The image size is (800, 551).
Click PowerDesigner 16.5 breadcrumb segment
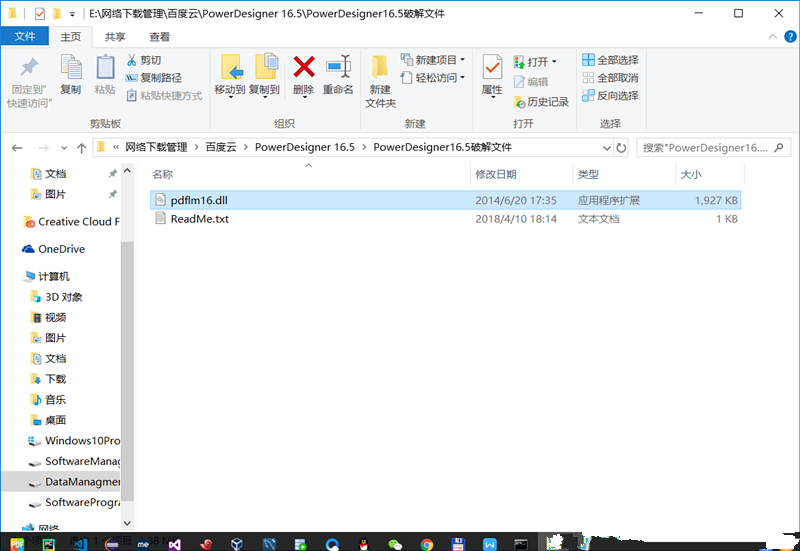tap(305, 147)
